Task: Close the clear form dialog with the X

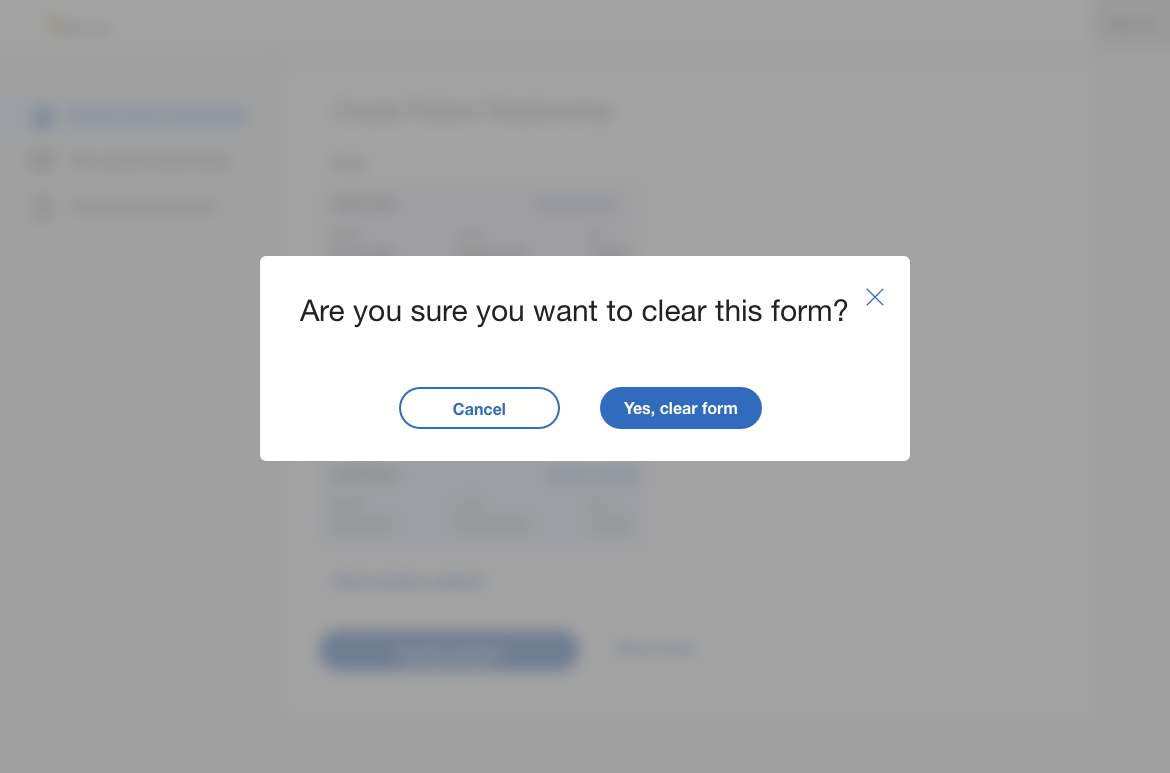Action: pos(875,297)
